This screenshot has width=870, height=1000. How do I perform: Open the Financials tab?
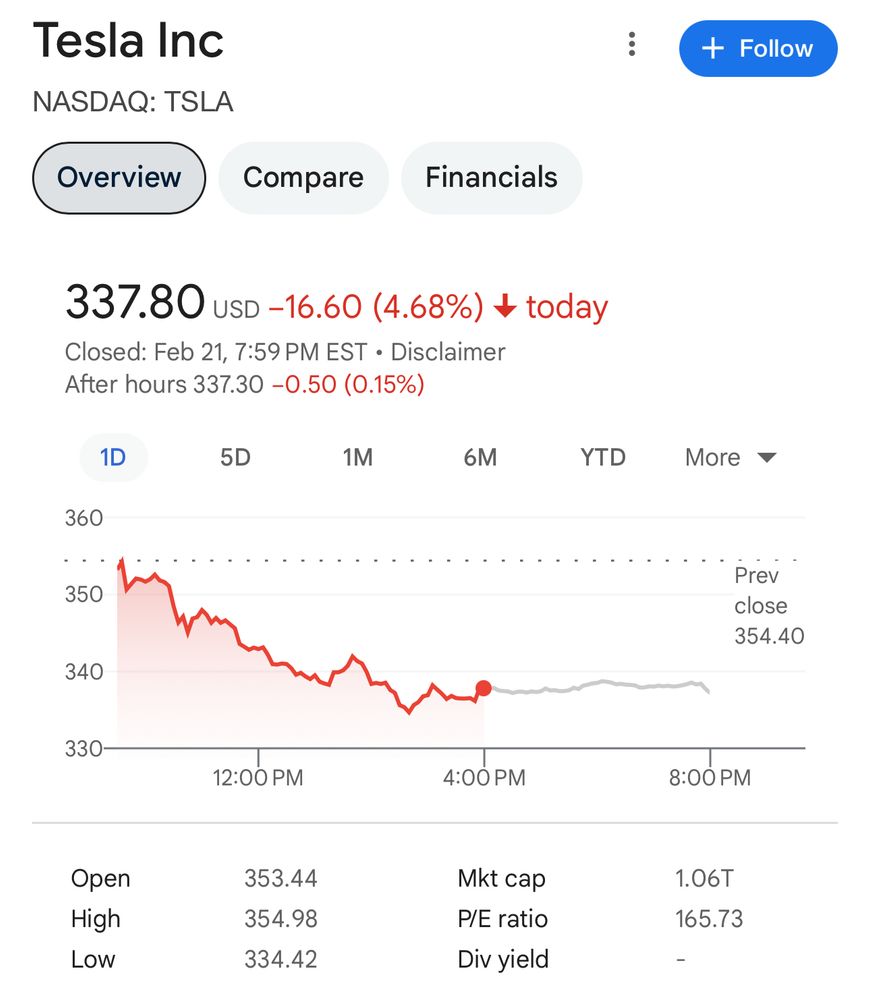tap(491, 178)
